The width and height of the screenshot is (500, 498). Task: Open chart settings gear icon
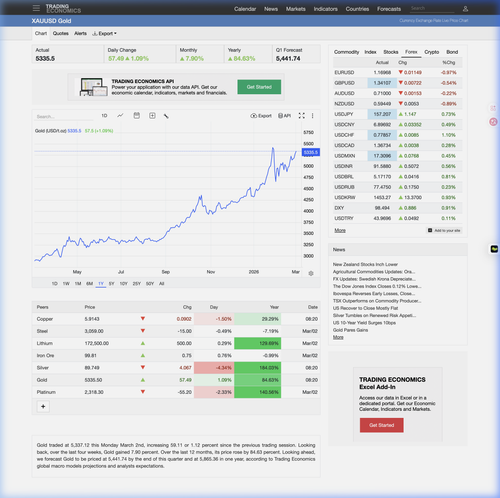[311, 273]
